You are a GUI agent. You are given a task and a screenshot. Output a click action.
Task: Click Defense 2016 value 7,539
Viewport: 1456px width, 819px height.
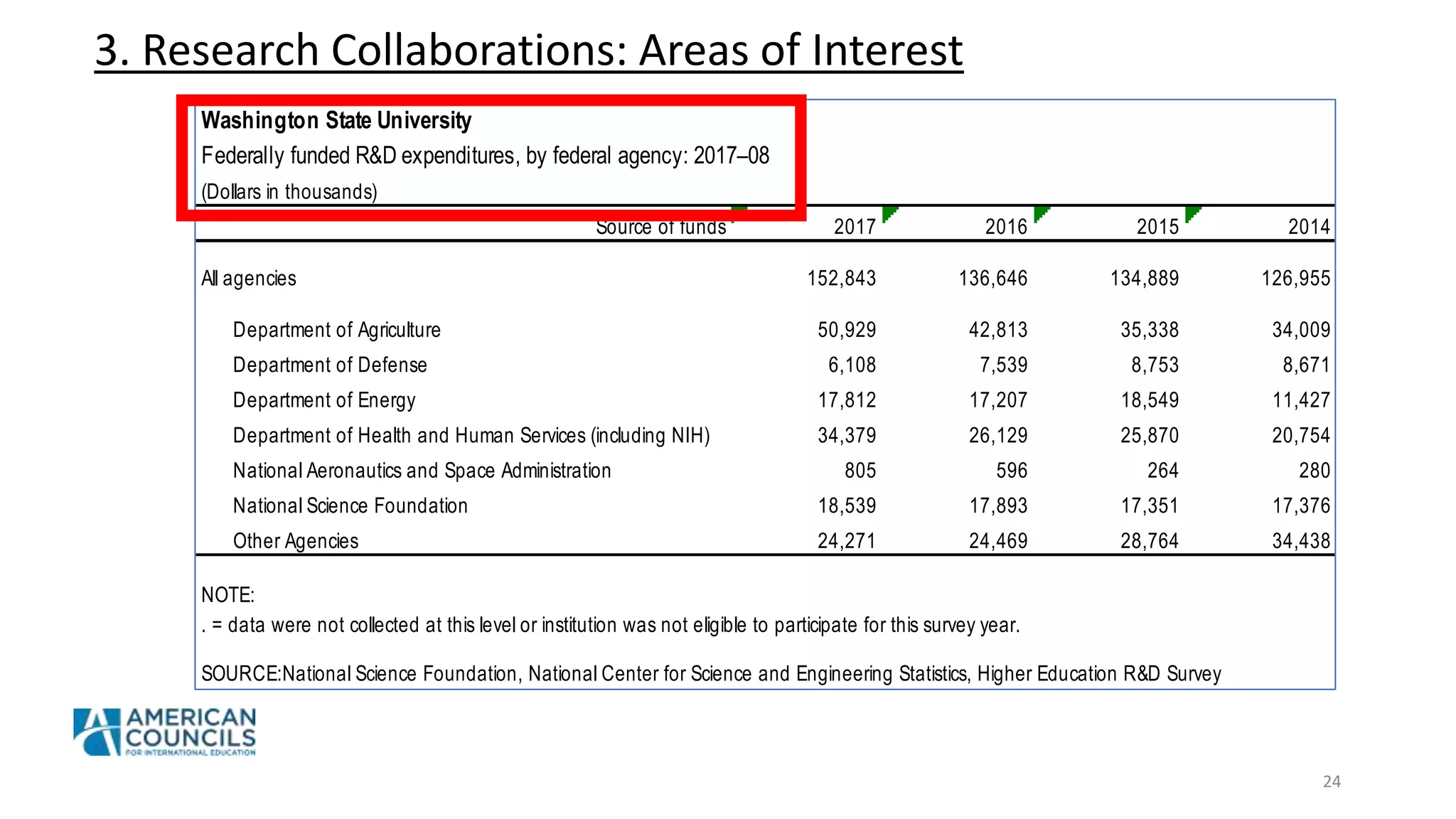(x=1003, y=365)
